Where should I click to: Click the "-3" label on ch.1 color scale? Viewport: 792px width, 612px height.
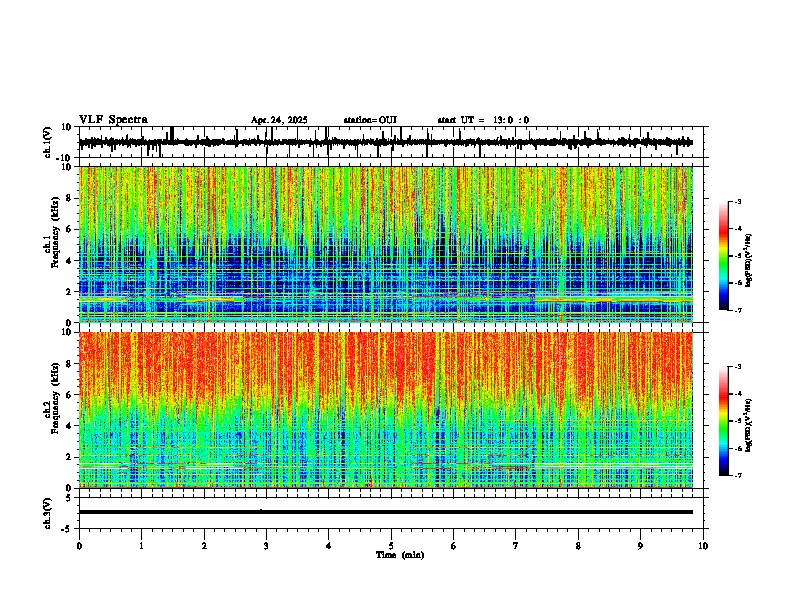coord(738,201)
